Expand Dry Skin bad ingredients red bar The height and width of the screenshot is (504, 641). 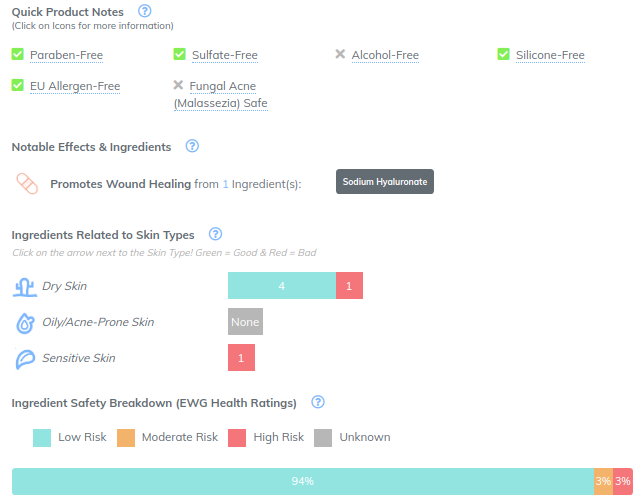click(349, 286)
